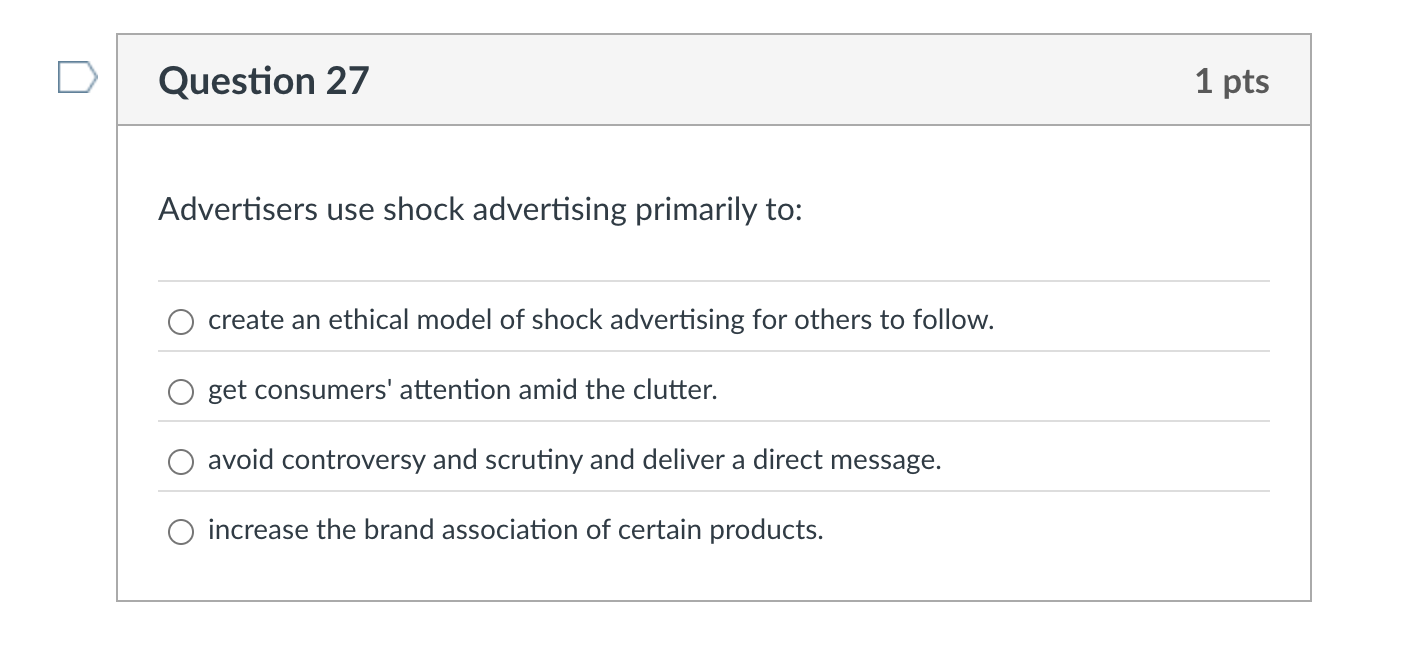Click the answer text about consumers' attention

(x=461, y=390)
